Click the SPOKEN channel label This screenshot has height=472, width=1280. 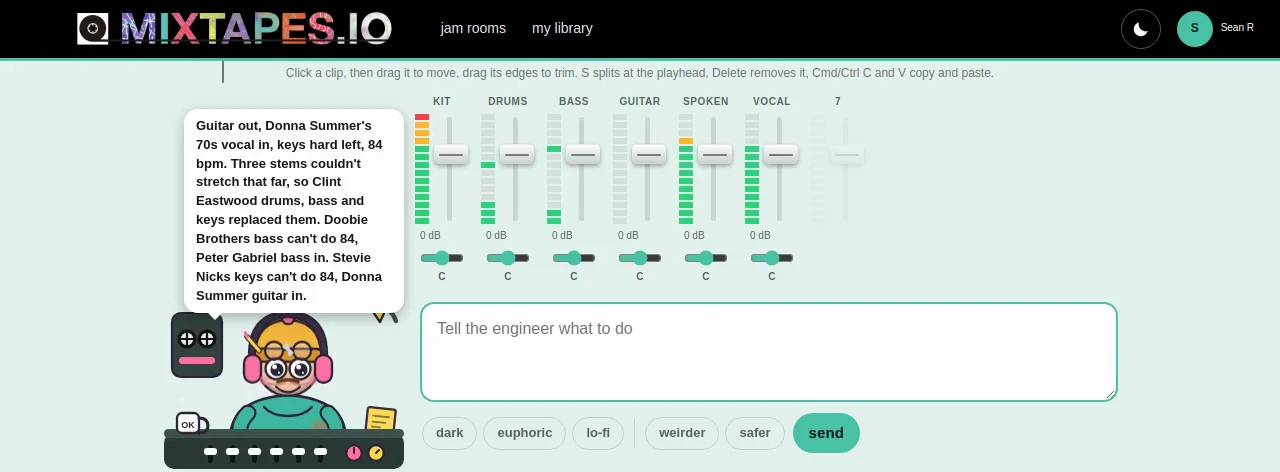[706, 102]
